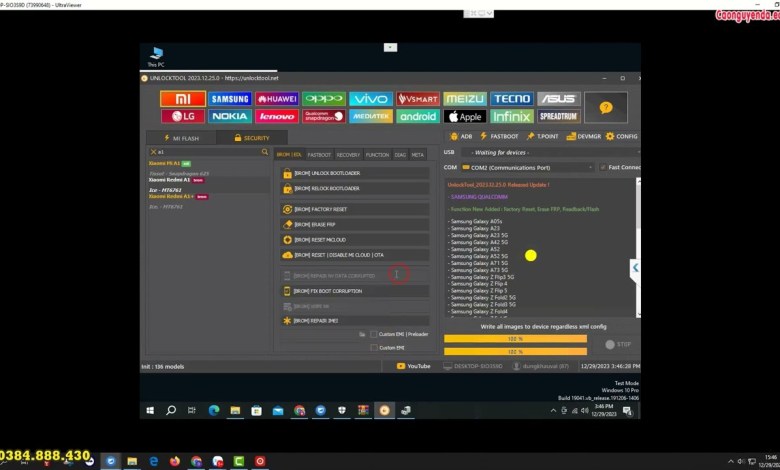Select the Asus brand logo
The width and height of the screenshot is (780, 470).
pos(559,98)
